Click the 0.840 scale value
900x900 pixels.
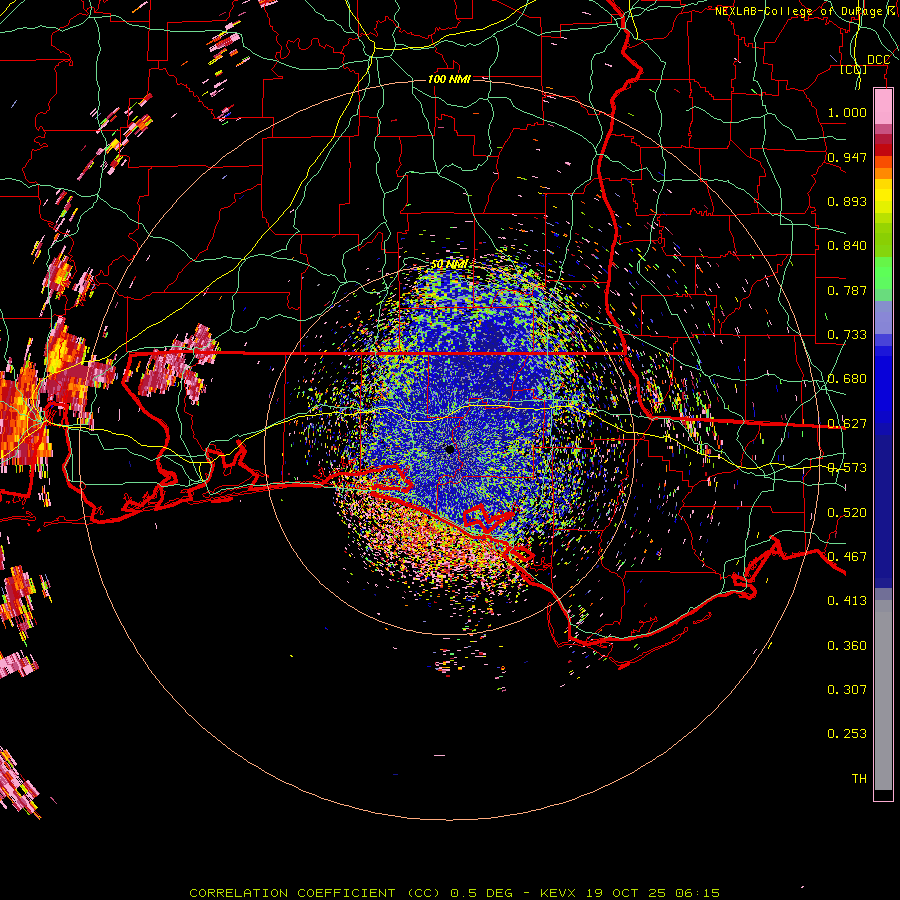(x=847, y=246)
